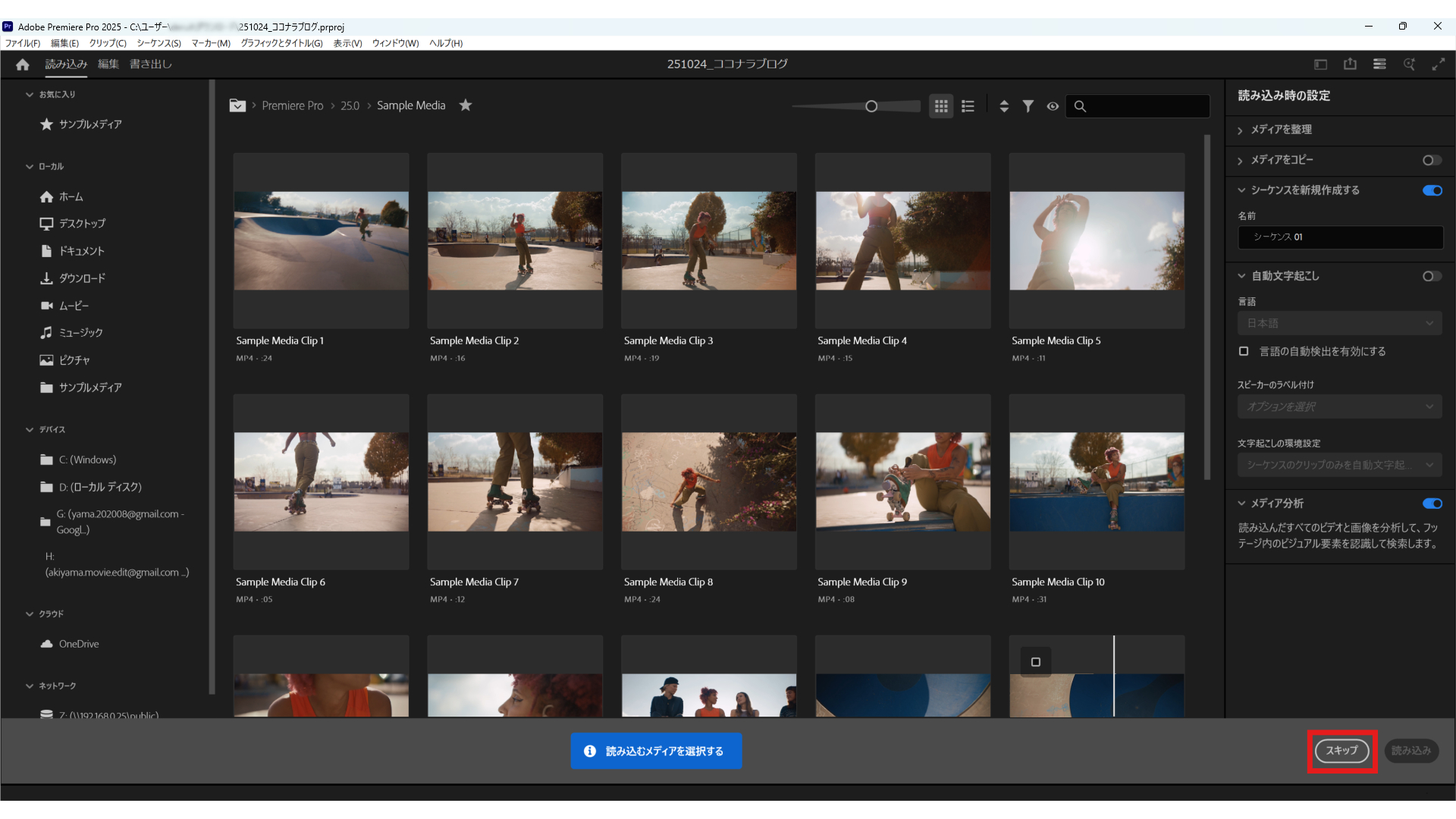
Task: Switch to list view
Action: point(968,106)
